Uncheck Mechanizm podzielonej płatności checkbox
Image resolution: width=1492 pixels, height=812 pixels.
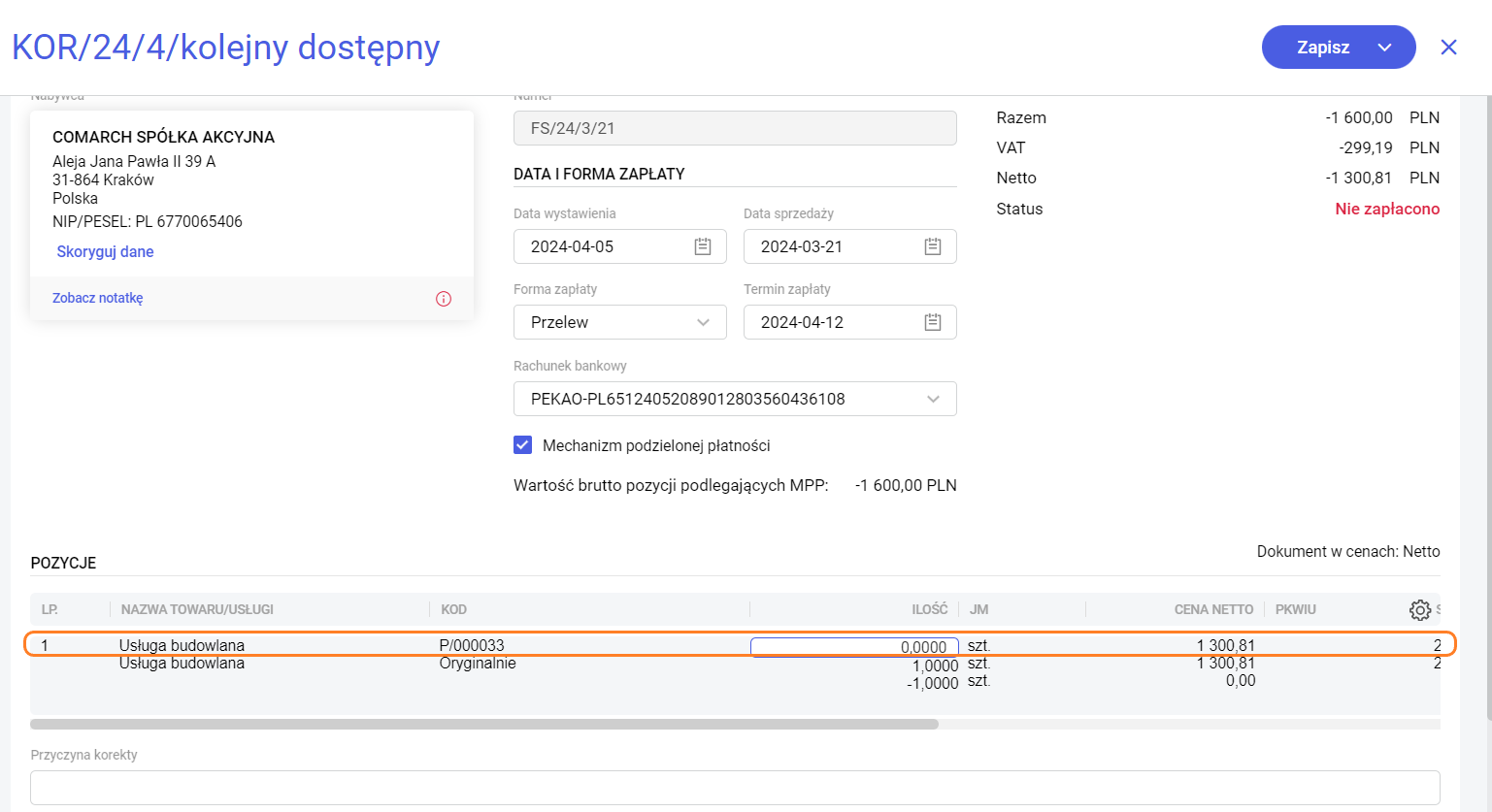coord(522,445)
